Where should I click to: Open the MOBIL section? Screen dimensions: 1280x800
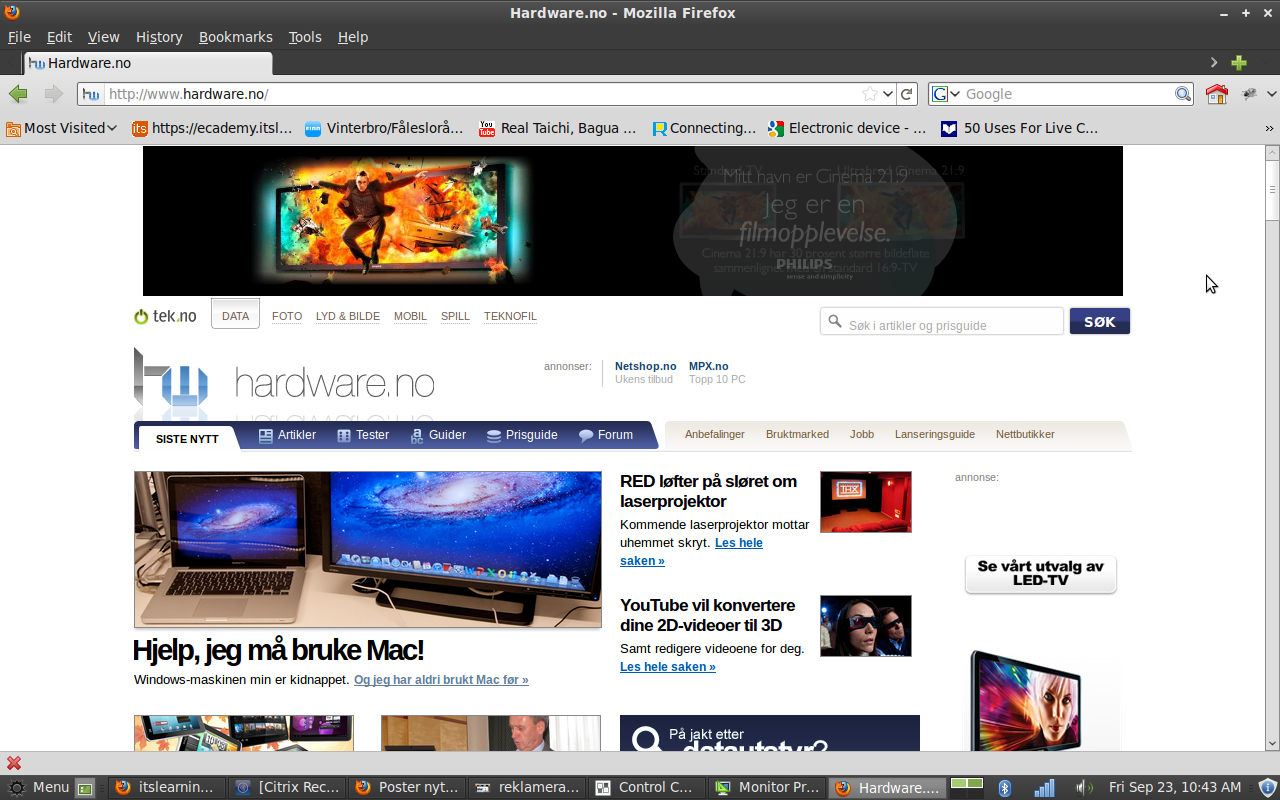410,316
